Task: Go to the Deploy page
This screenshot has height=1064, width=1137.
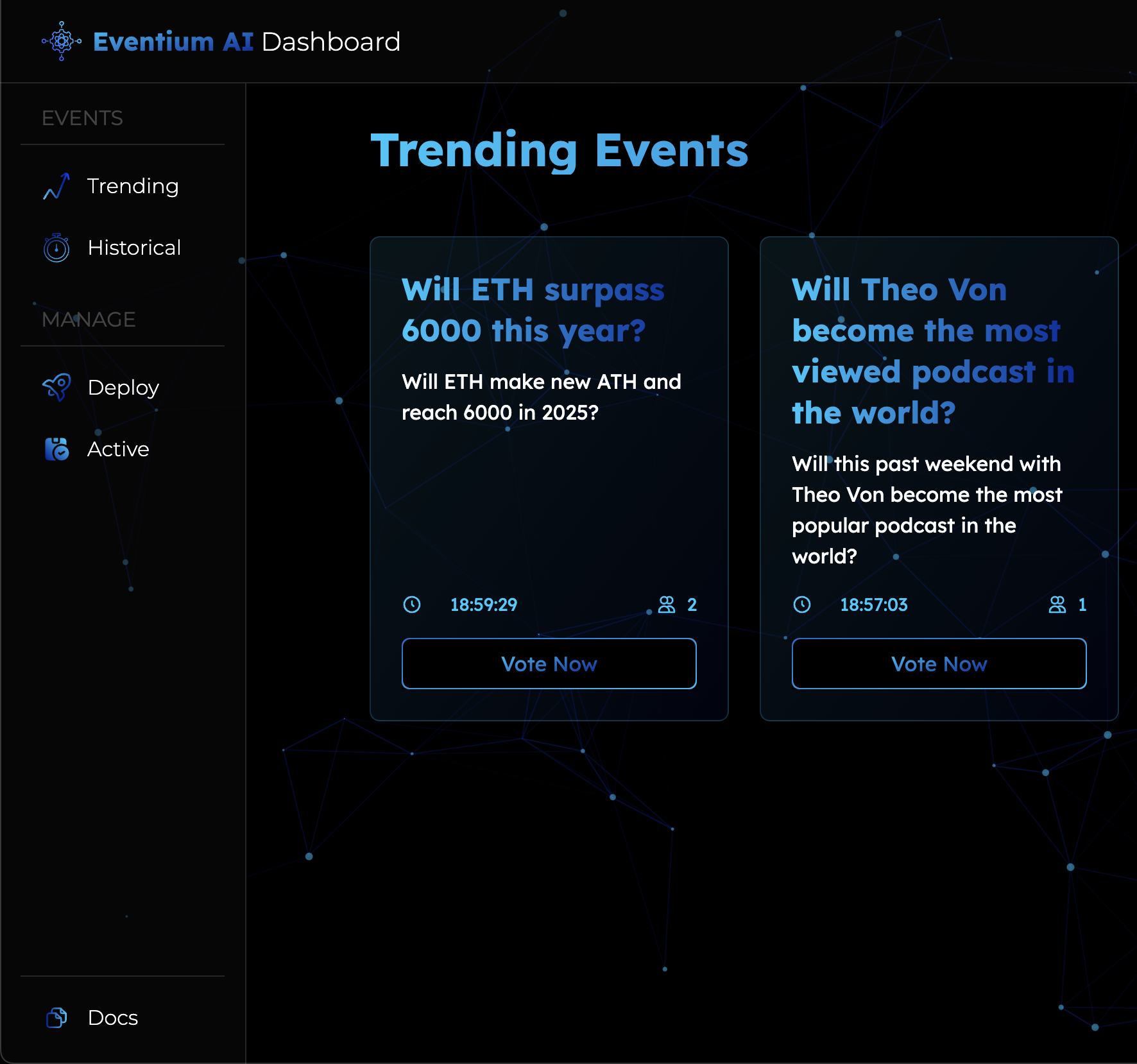Action: tap(123, 388)
